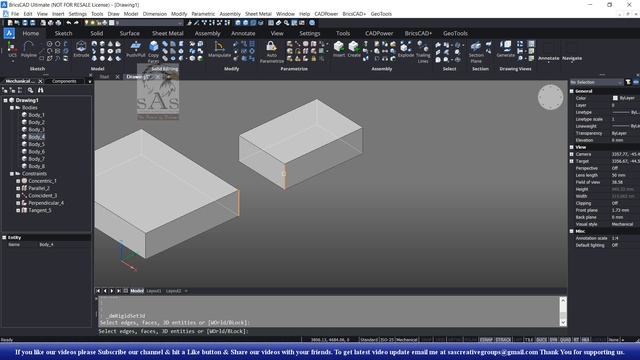640x360 pixels.
Task: Click the Copy Faces tool
Action: [153, 51]
